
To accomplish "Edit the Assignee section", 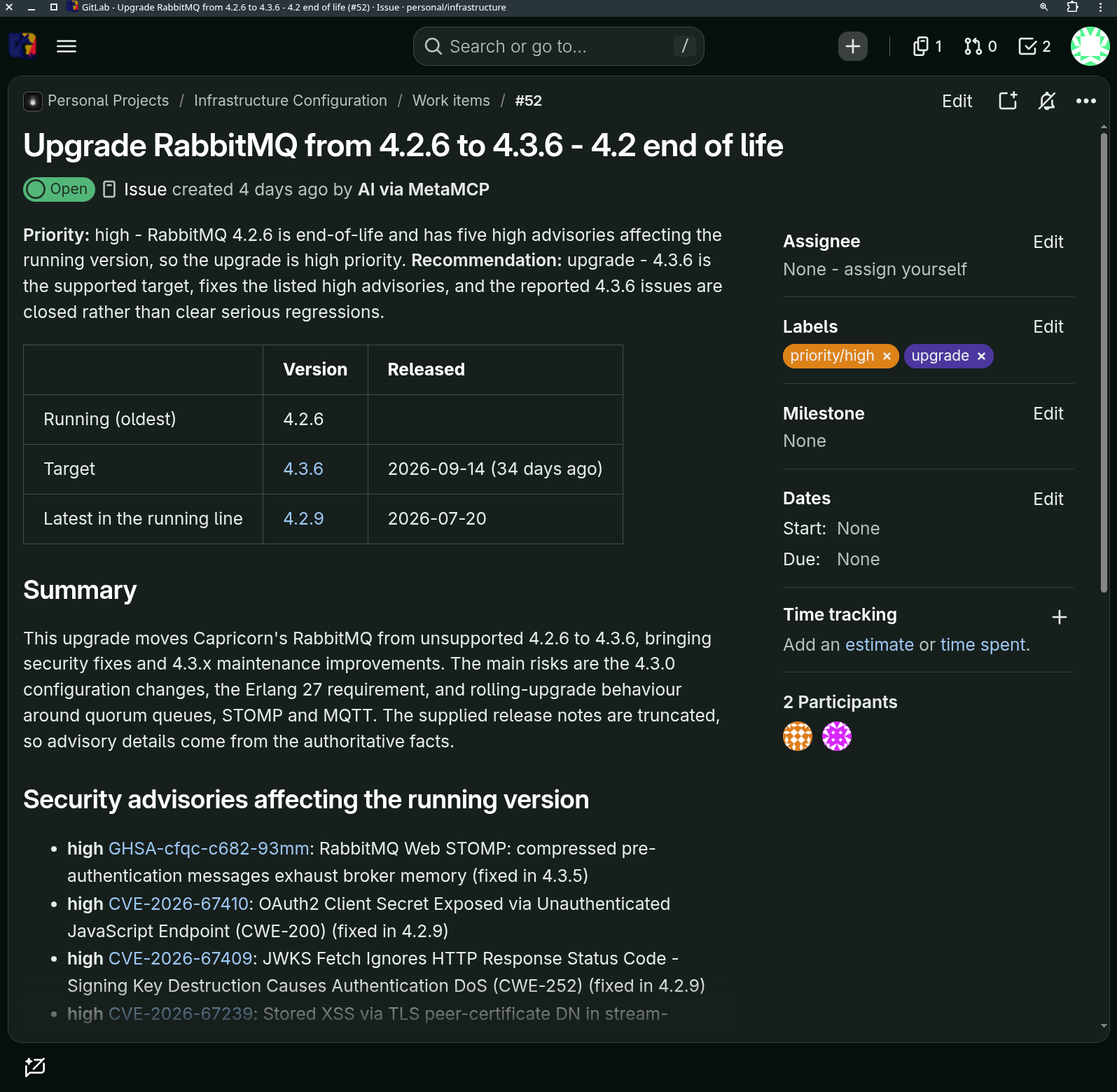I will click(1048, 242).
